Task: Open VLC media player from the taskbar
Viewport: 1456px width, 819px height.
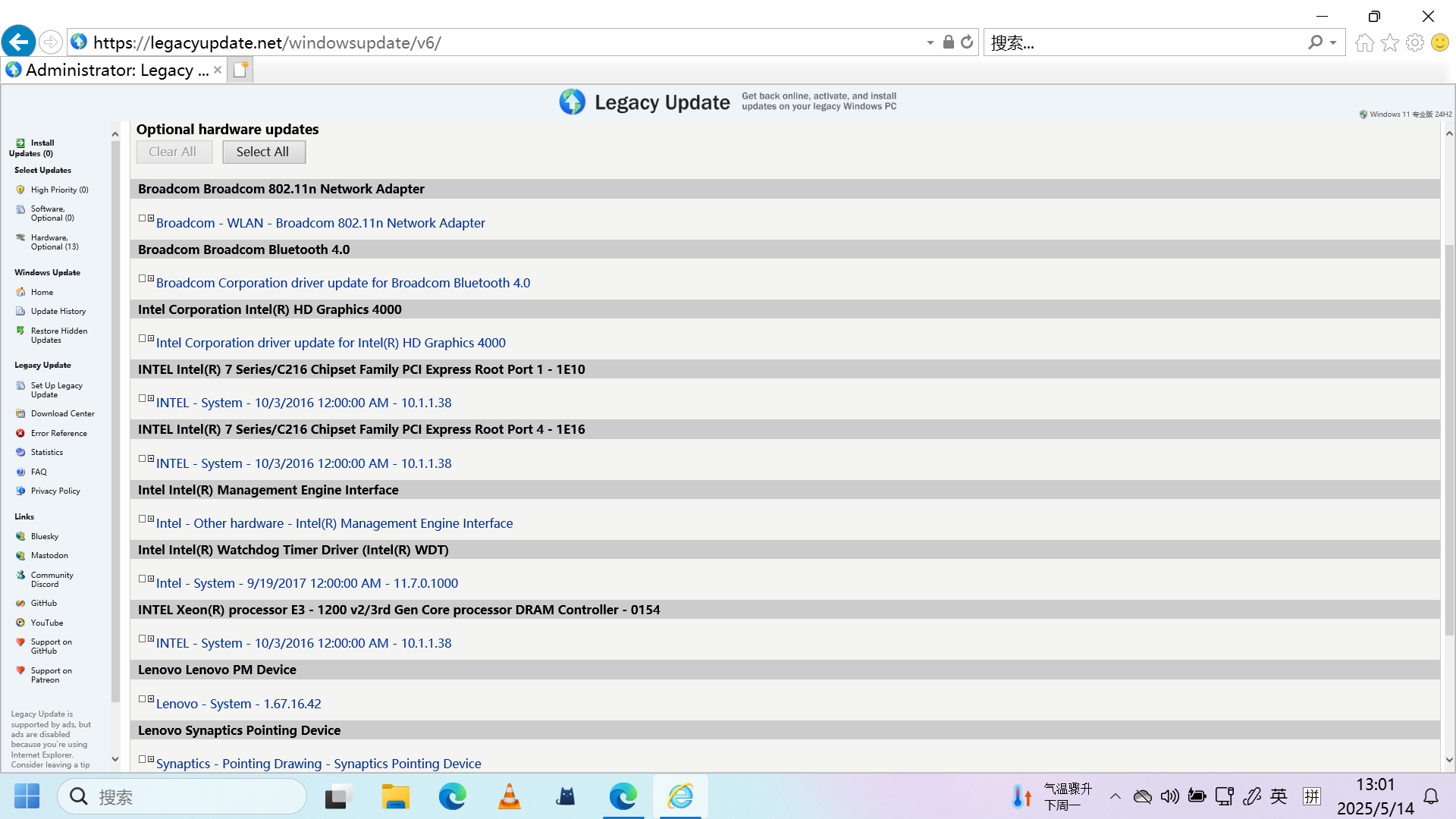Action: 509,797
